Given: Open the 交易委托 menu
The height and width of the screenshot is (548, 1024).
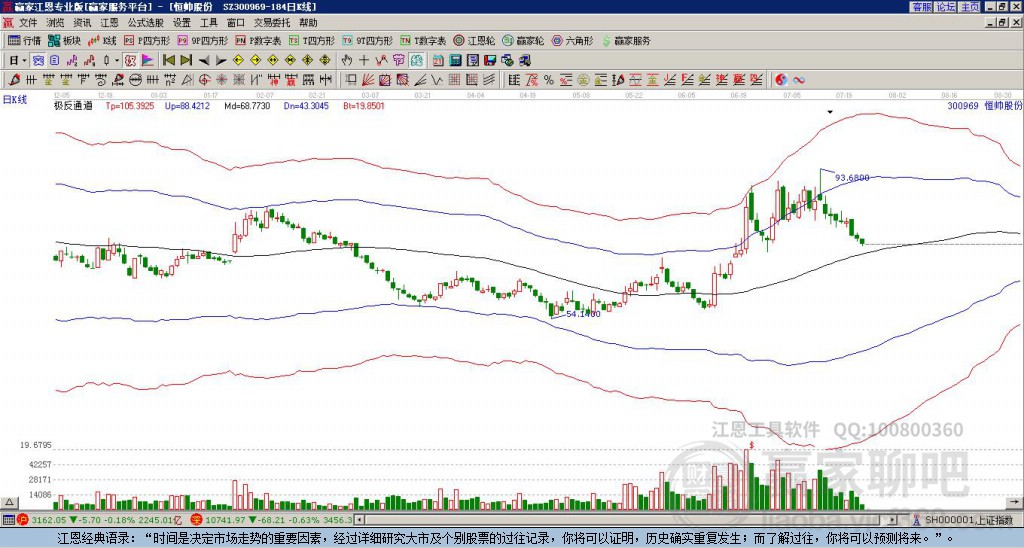Looking at the screenshot, I should coord(272,23).
